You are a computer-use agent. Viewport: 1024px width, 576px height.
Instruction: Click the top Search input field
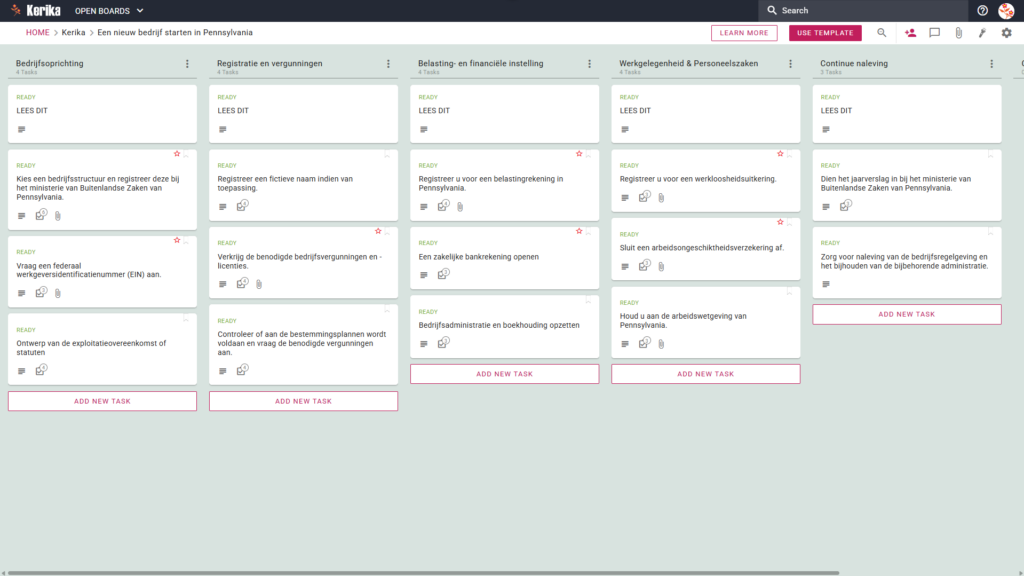(863, 10)
